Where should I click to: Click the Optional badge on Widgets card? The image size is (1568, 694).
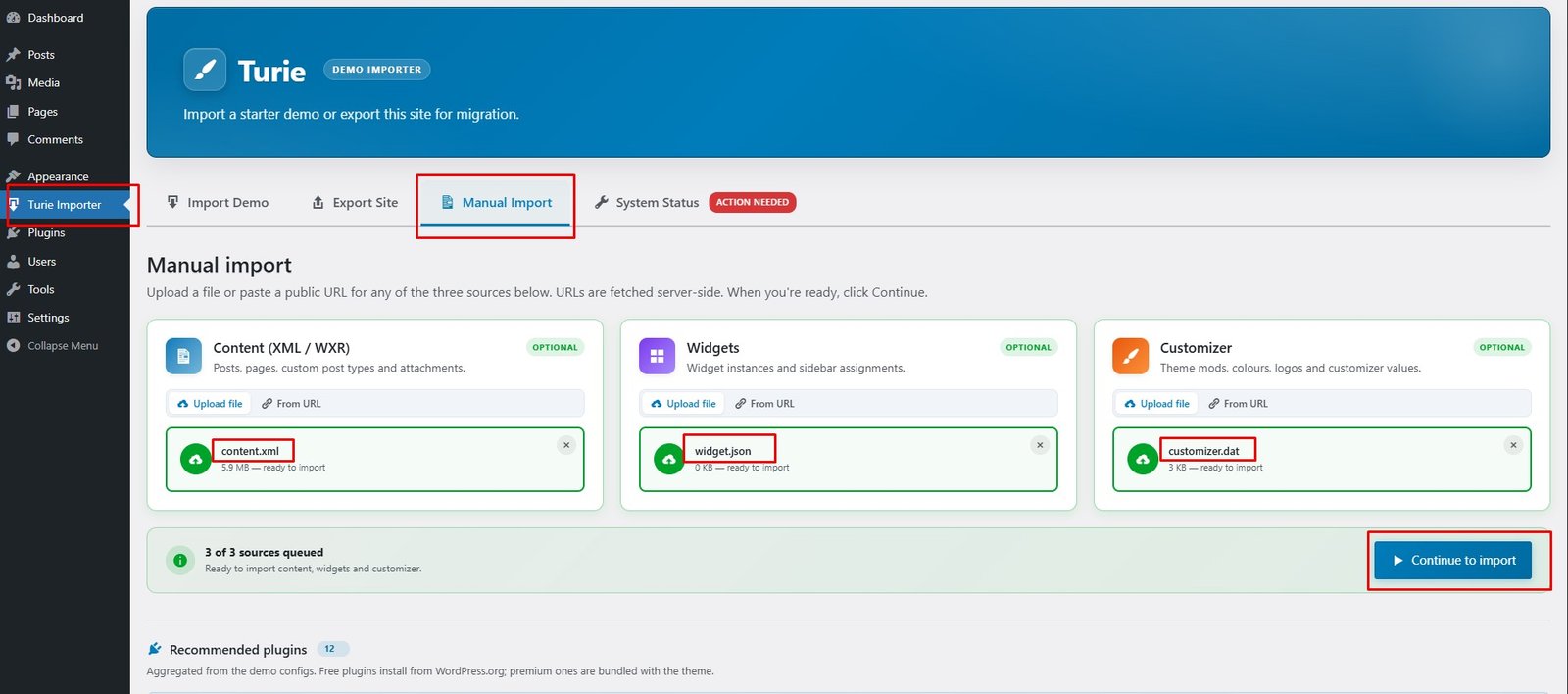1028,347
